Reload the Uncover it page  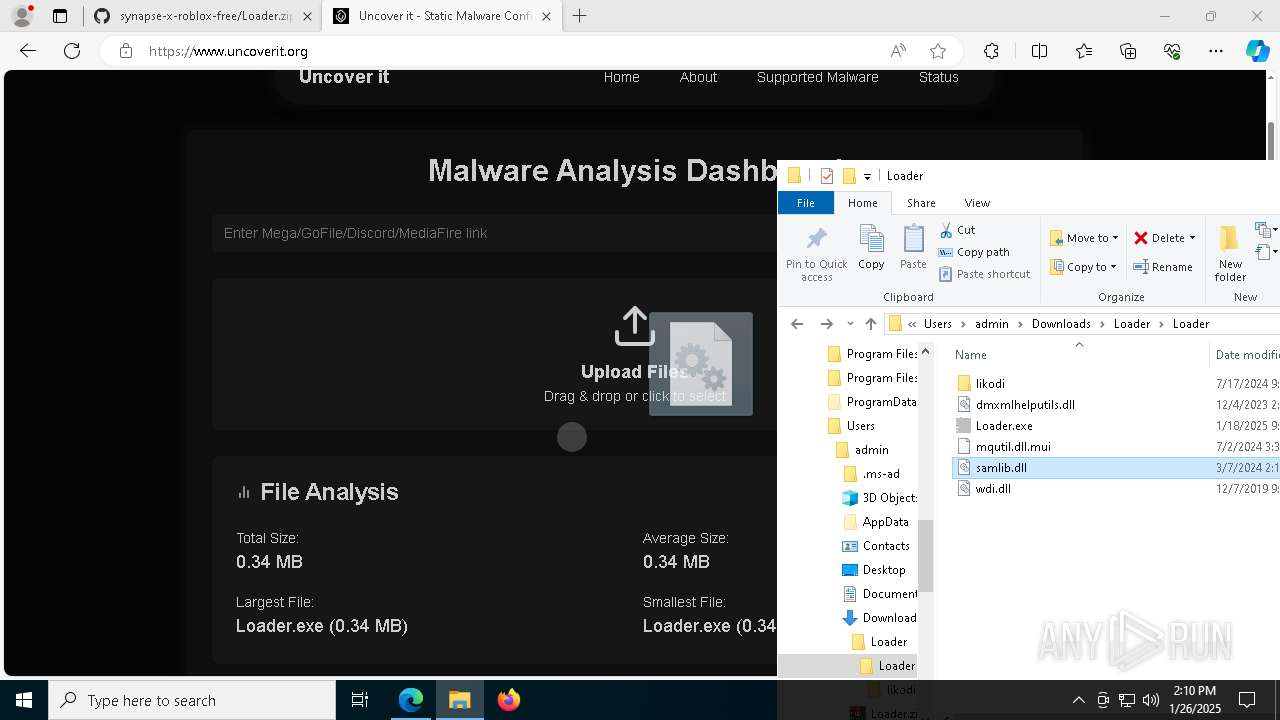coord(72,51)
